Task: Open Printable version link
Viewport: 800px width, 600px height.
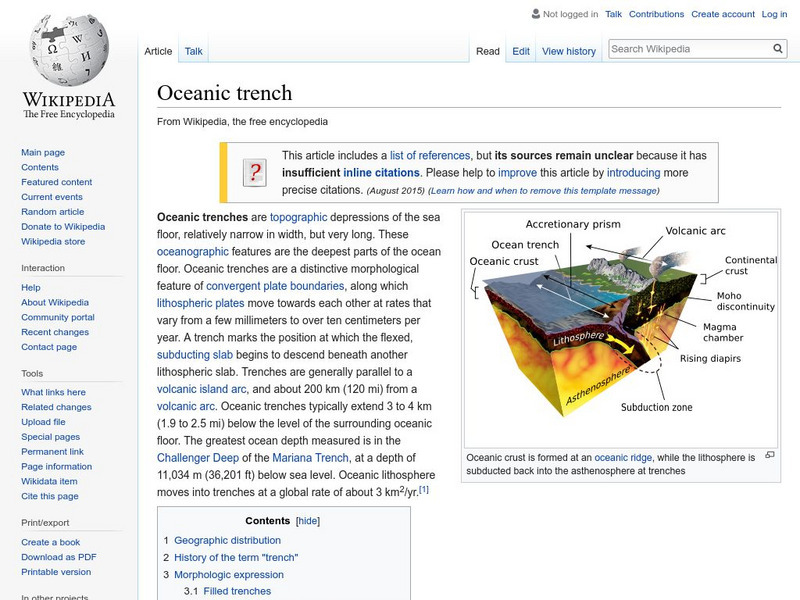Action: [x=56, y=571]
